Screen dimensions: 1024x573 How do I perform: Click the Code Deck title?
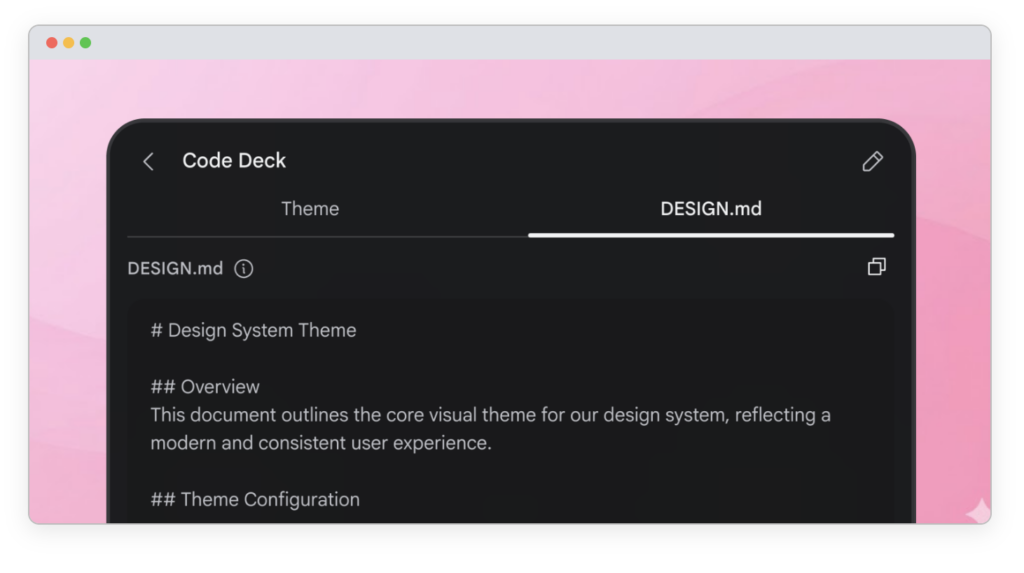(234, 161)
